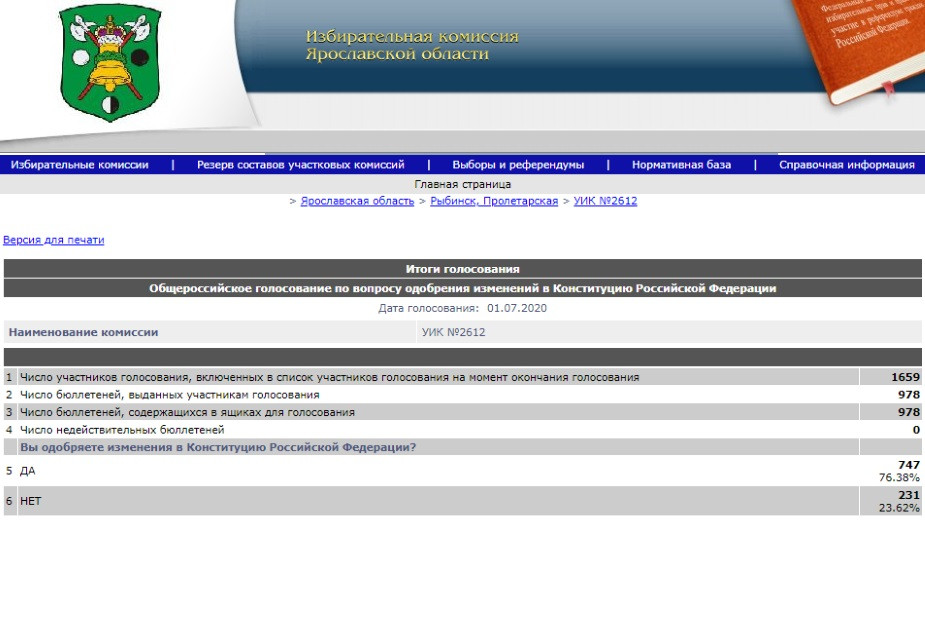Screen dimensions: 925x617
Task: Select the invalid ballots row value 0
Action: click(915, 429)
